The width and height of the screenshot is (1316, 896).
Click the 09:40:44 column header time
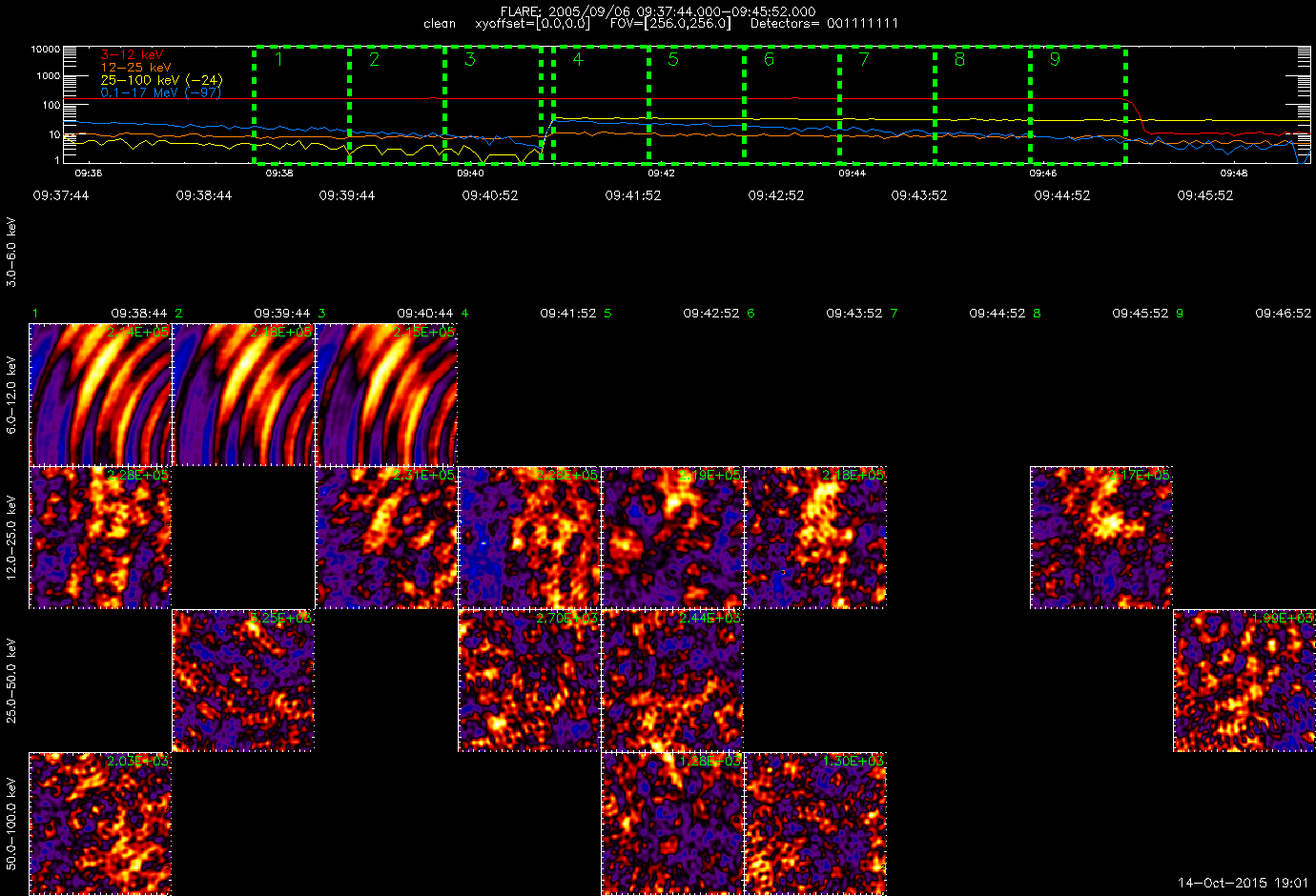pos(425,314)
